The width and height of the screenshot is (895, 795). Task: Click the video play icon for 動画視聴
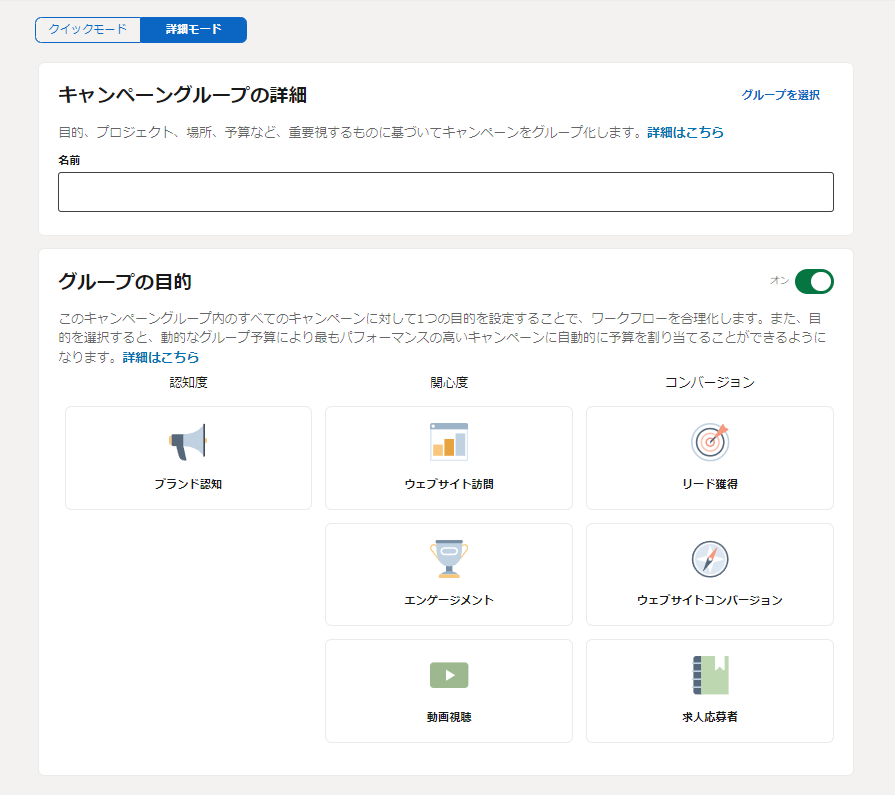[449, 675]
